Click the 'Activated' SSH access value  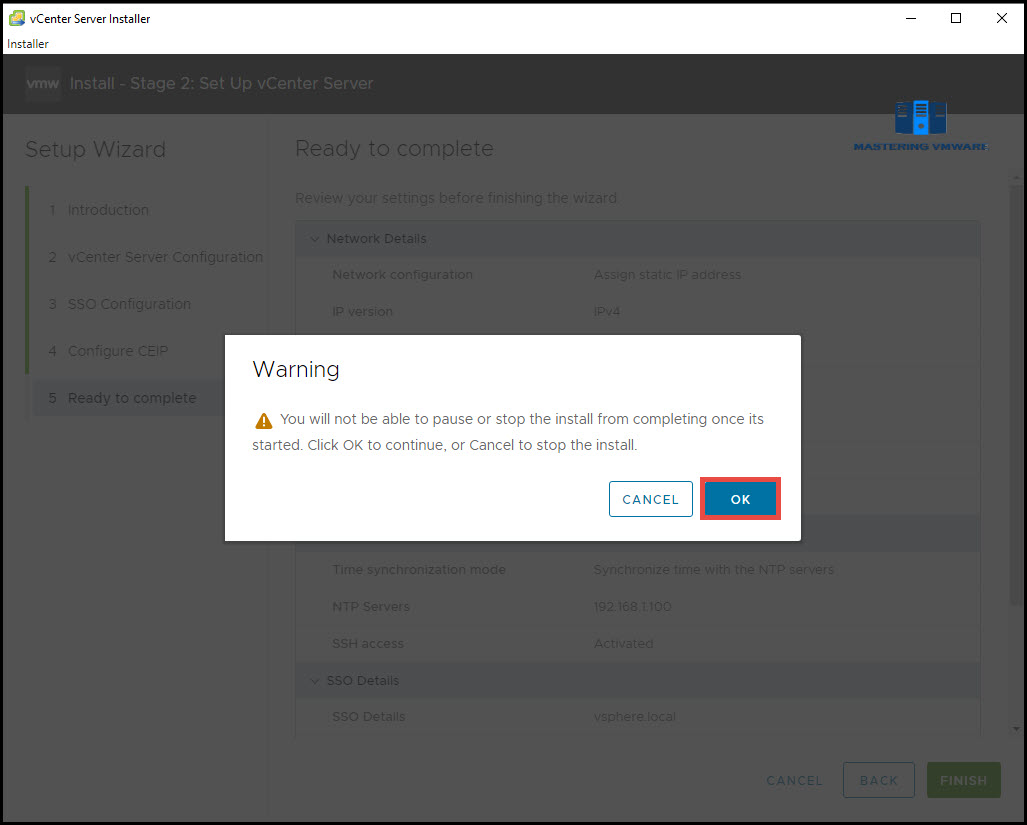(623, 644)
